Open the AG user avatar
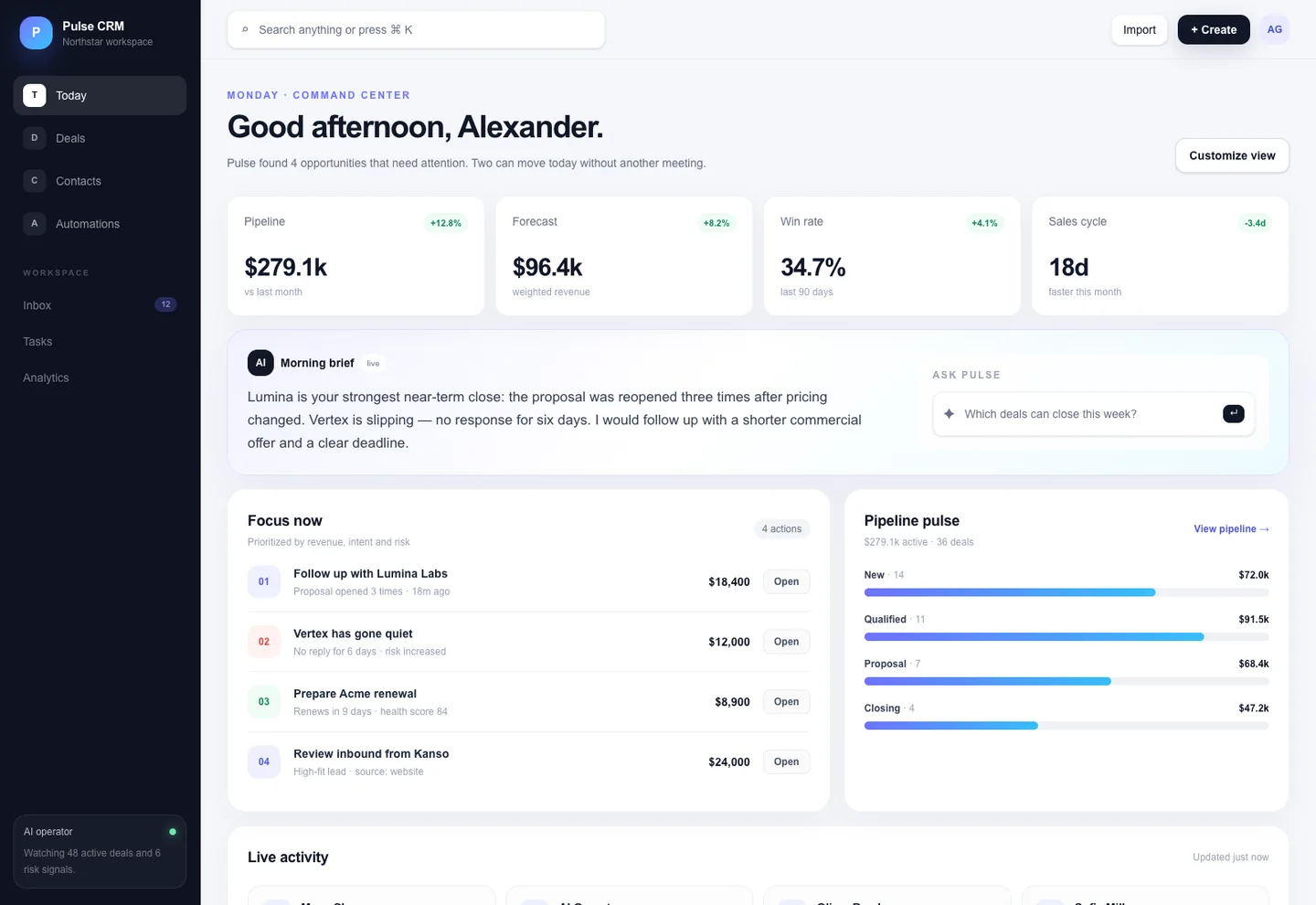 [x=1274, y=29]
